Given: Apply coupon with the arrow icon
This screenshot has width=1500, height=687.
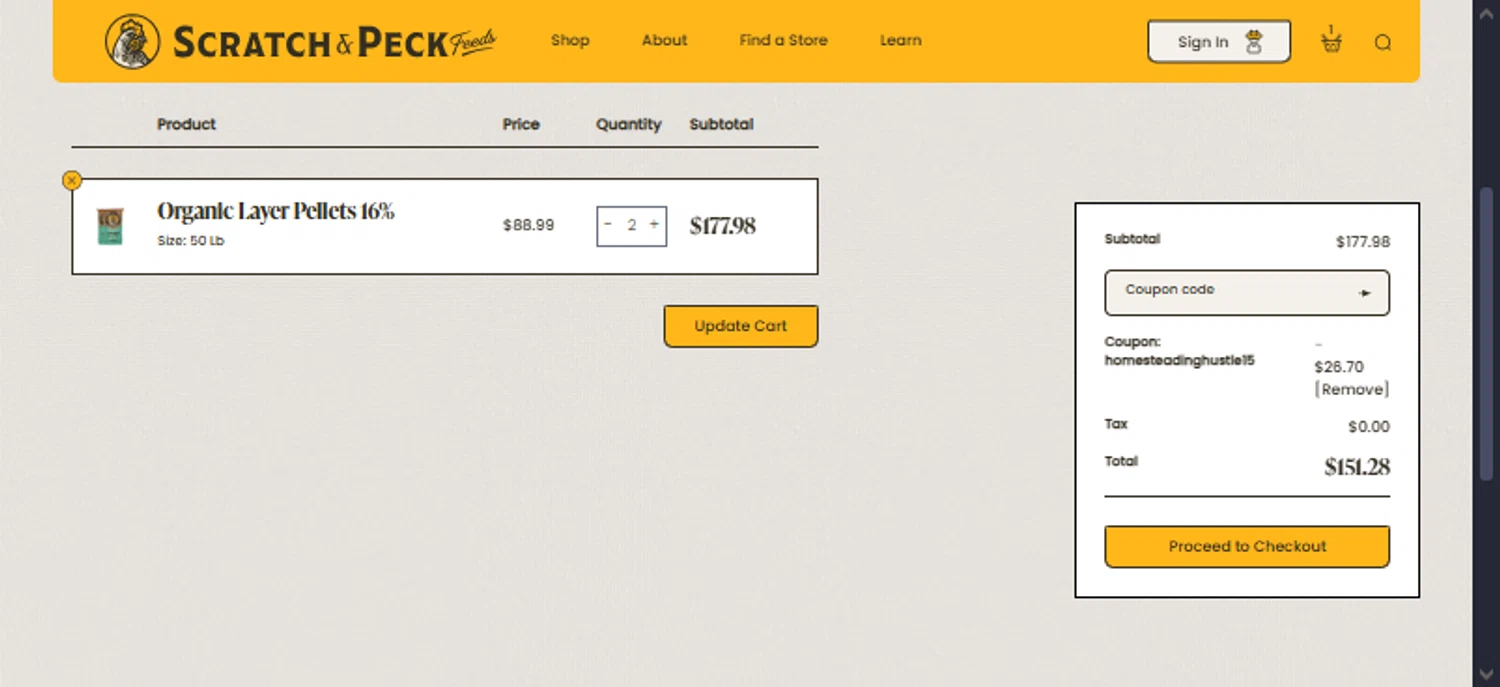Looking at the screenshot, I should tap(1365, 293).
